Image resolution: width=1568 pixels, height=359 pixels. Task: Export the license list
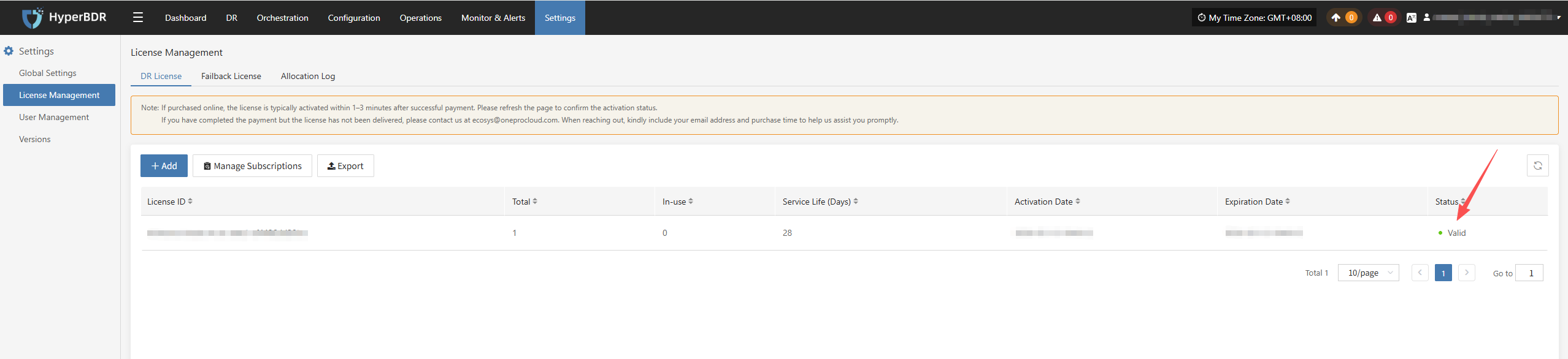pyautogui.click(x=345, y=166)
